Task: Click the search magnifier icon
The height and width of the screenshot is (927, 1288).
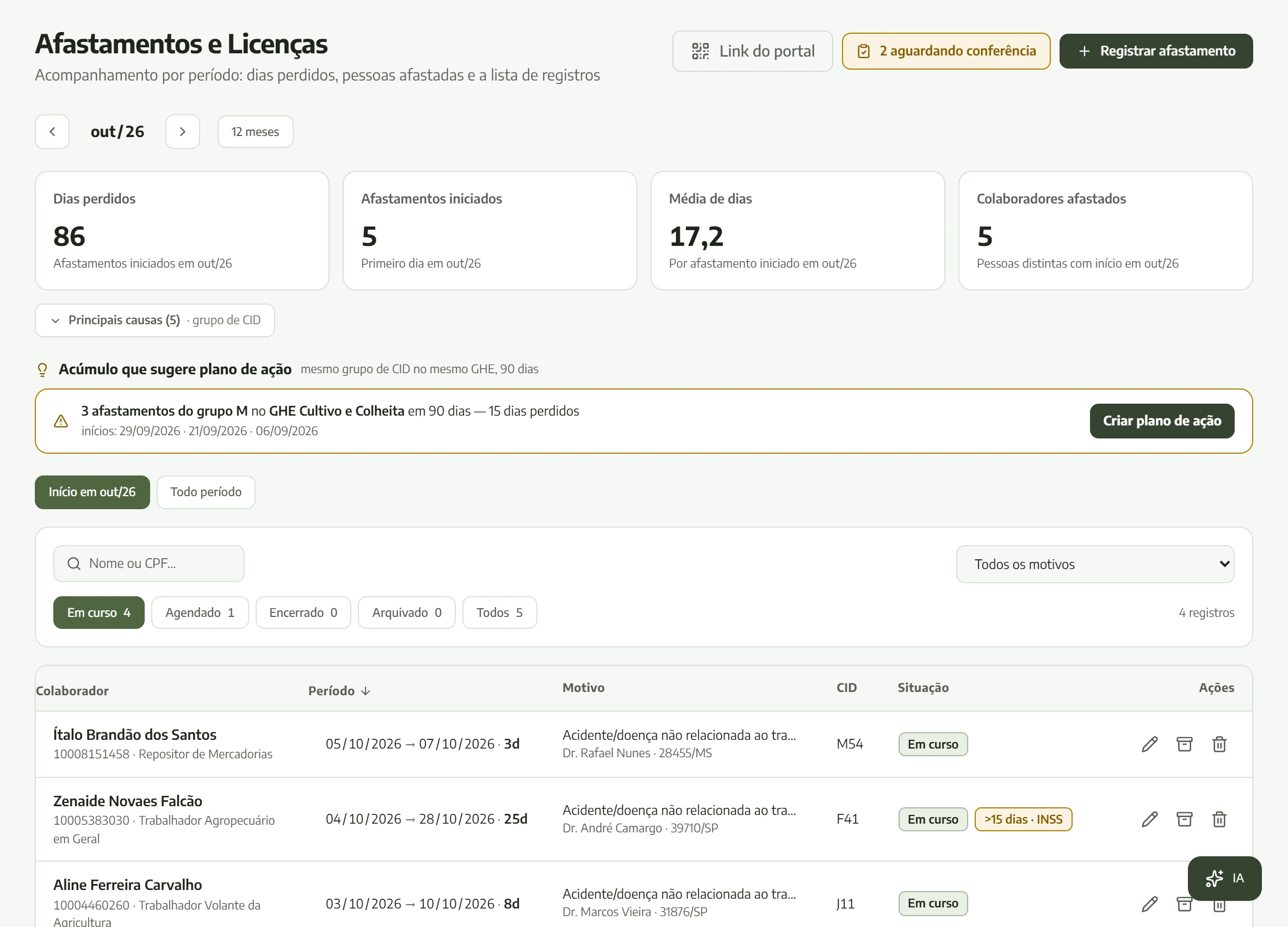Action: point(74,564)
